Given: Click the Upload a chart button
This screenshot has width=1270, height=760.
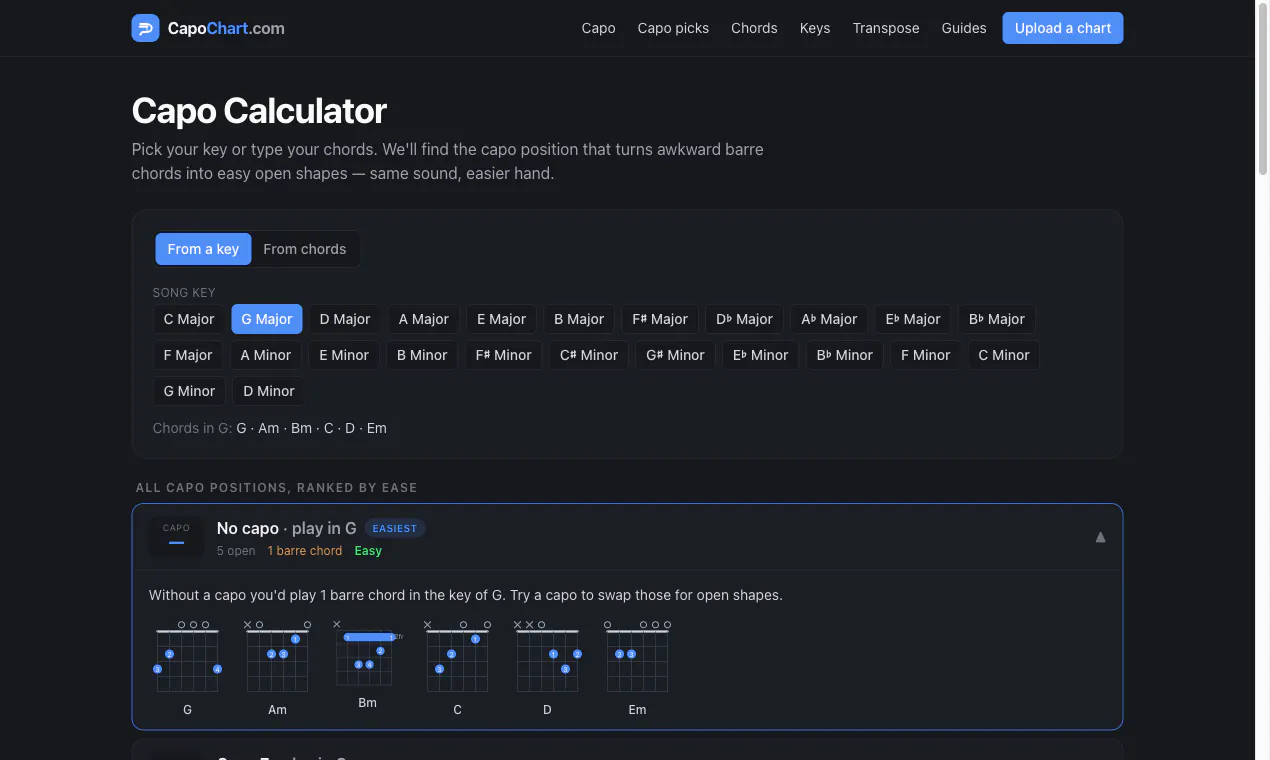Looking at the screenshot, I should [x=1063, y=28].
